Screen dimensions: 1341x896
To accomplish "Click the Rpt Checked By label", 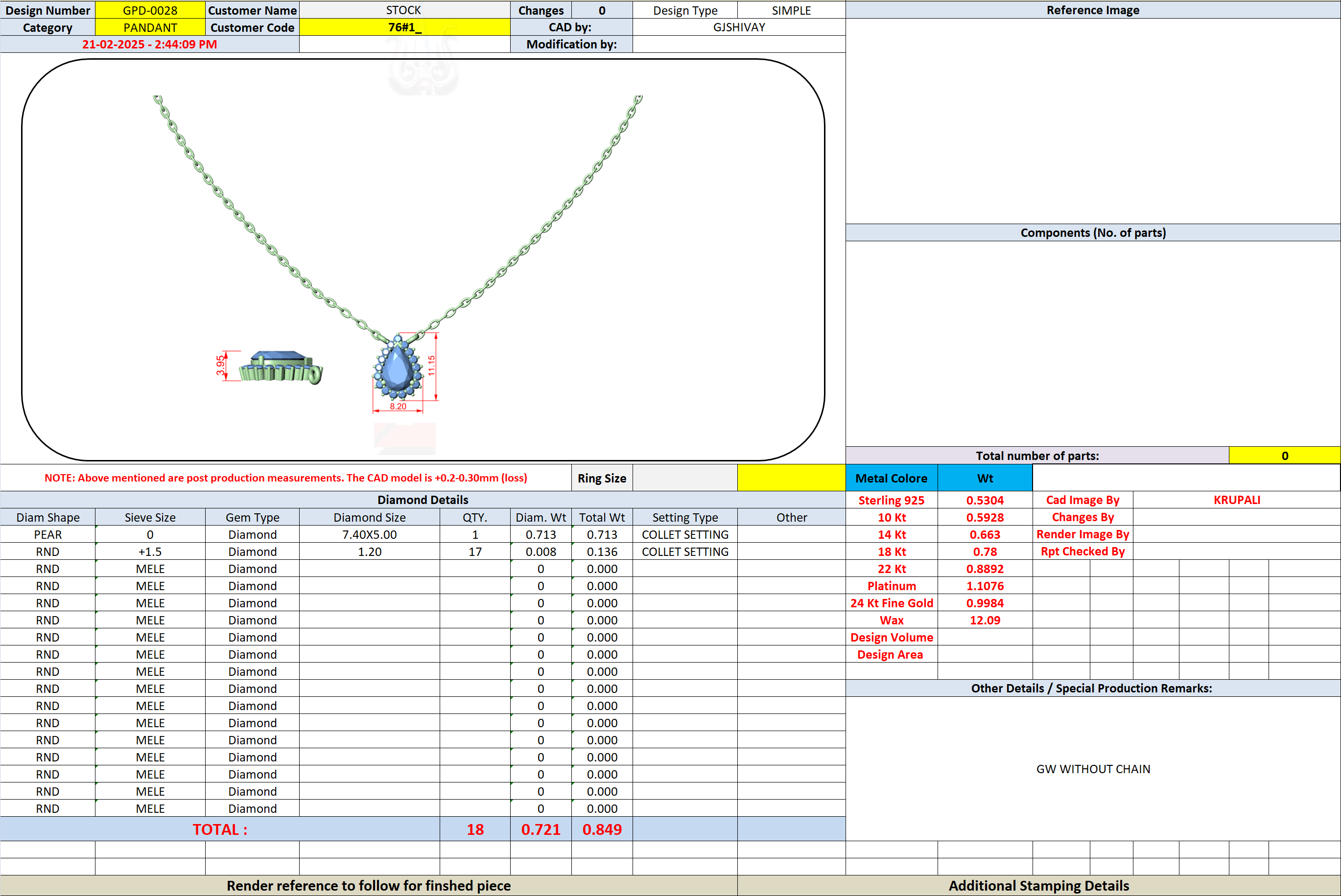I will [x=1082, y=551].
